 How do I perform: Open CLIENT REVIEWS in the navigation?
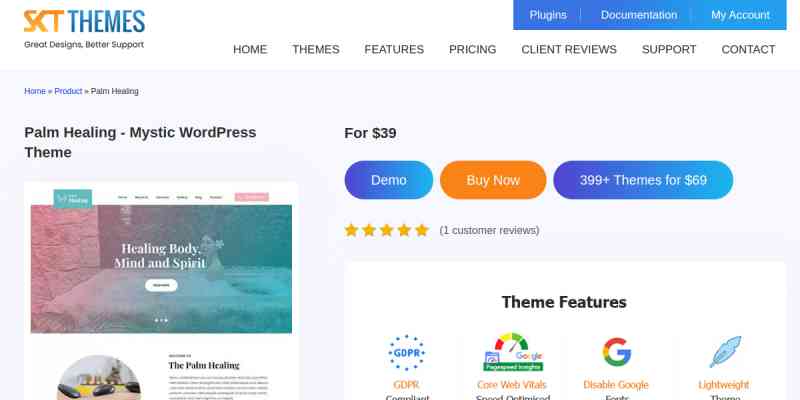click(569, 49)
